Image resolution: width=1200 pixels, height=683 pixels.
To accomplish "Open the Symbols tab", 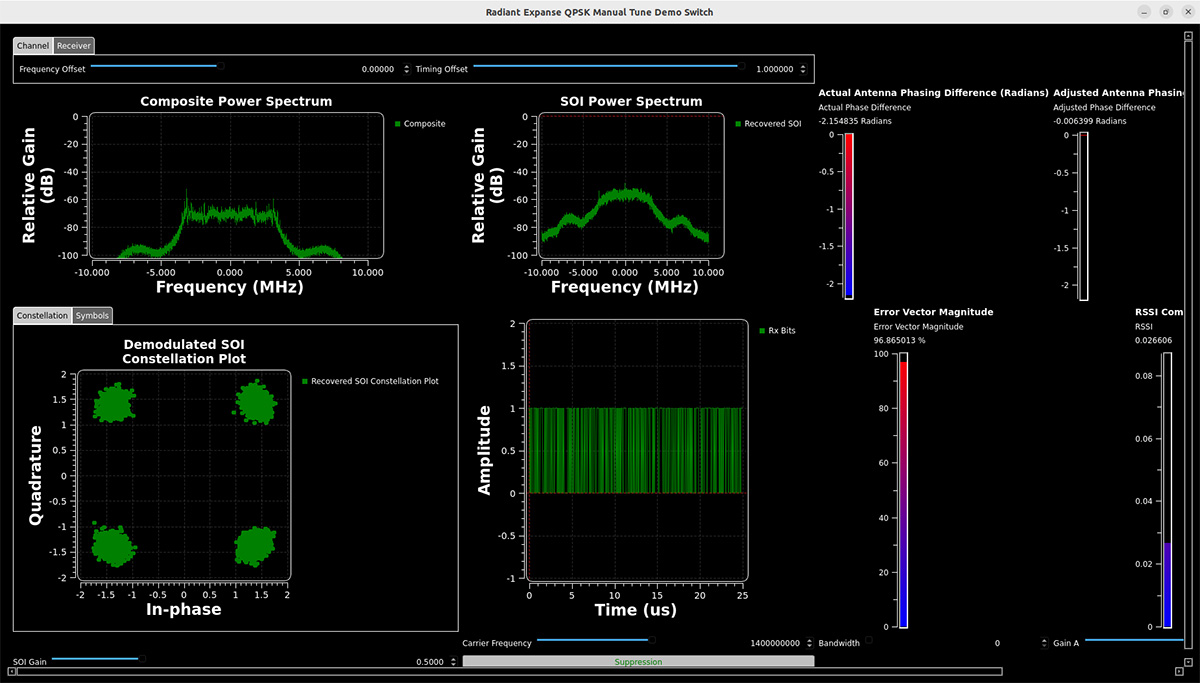I will [93, 316].
